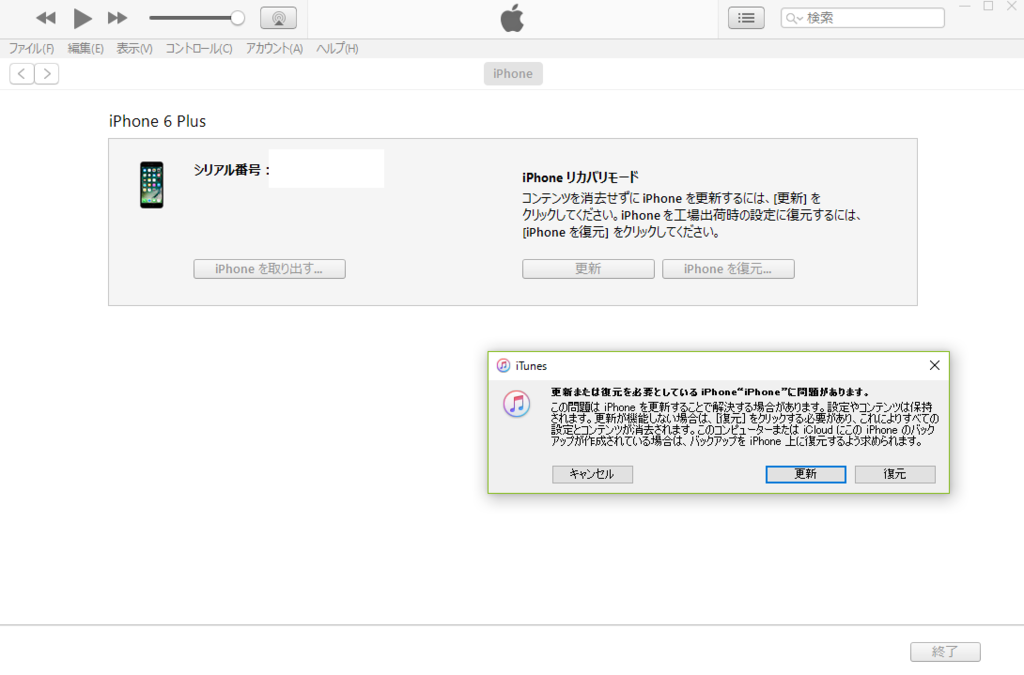Open the 表示(V) menu
The height and width of the screenshot is (675, 1024).
(135, 48)
